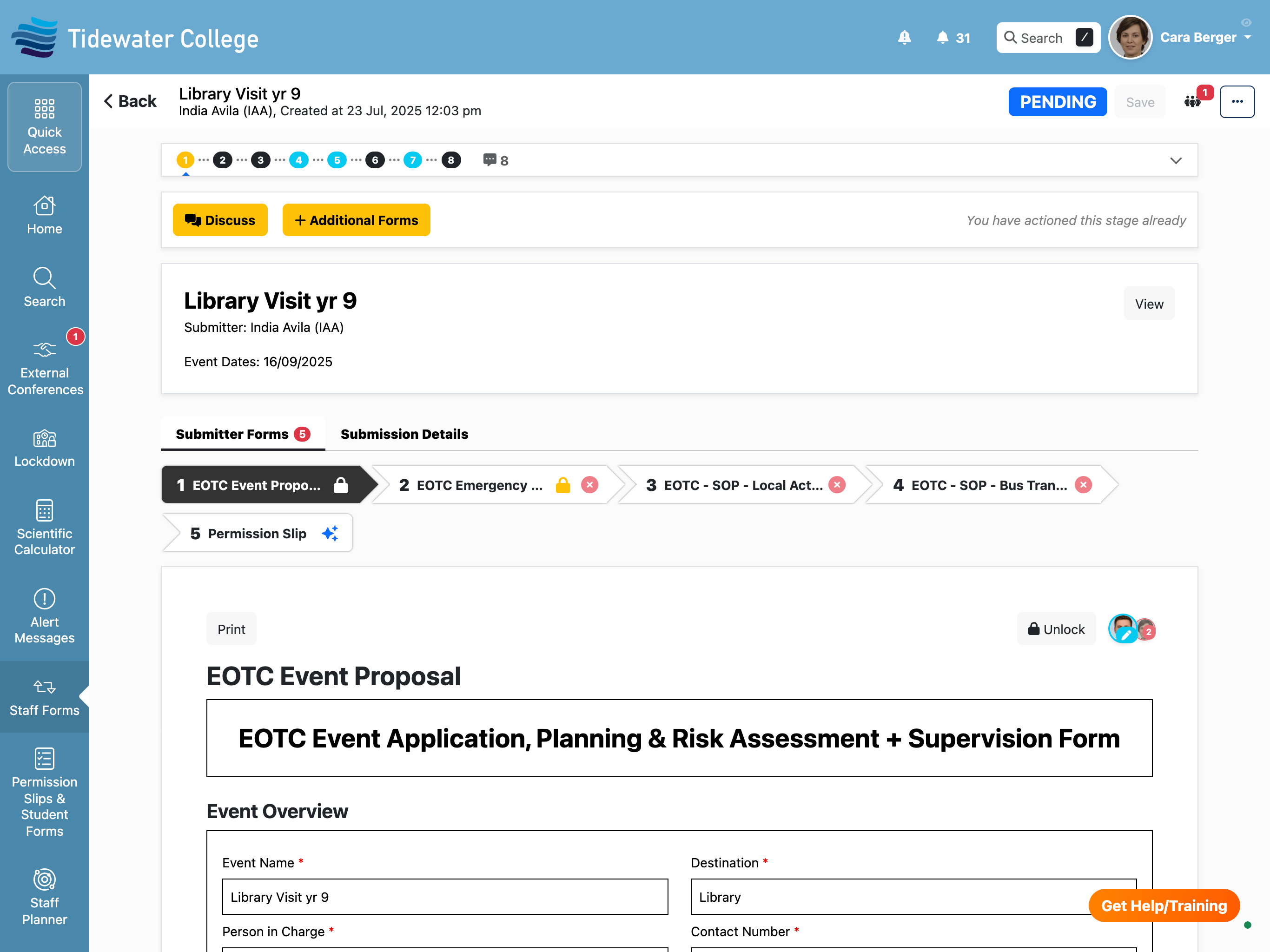Select workflow stage 1
The image size is (1270, 952).
pyautogui.click(x=185, y=160)
